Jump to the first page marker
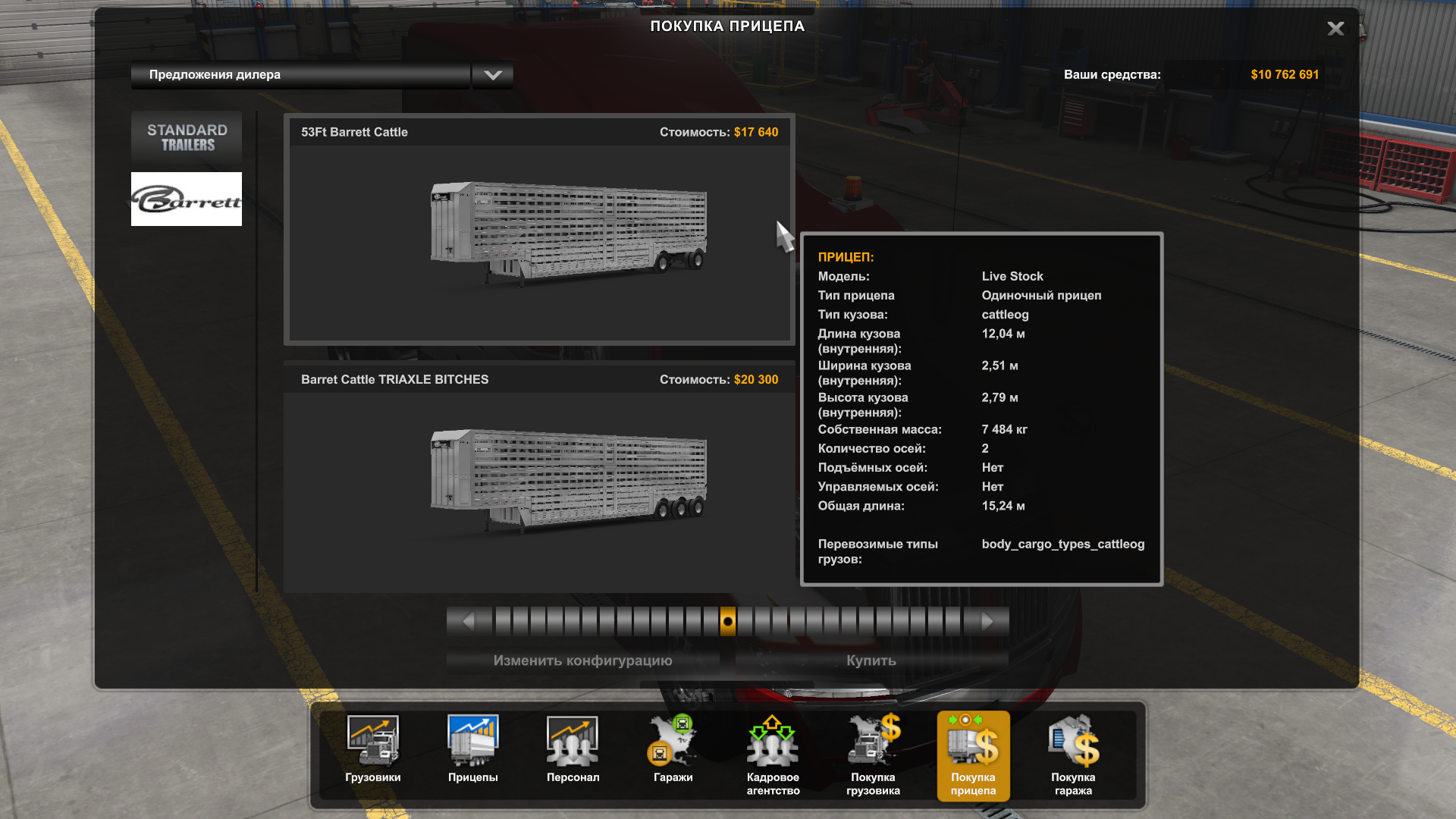The height and width of the screenshot is (819, 1456). tap(503, 622)
